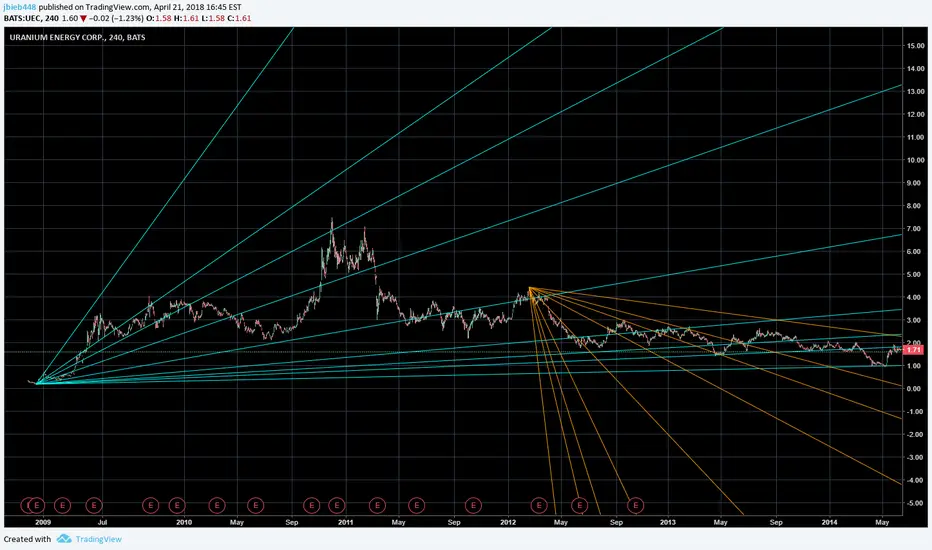Click the 2012 time axis label

[508, 523]
